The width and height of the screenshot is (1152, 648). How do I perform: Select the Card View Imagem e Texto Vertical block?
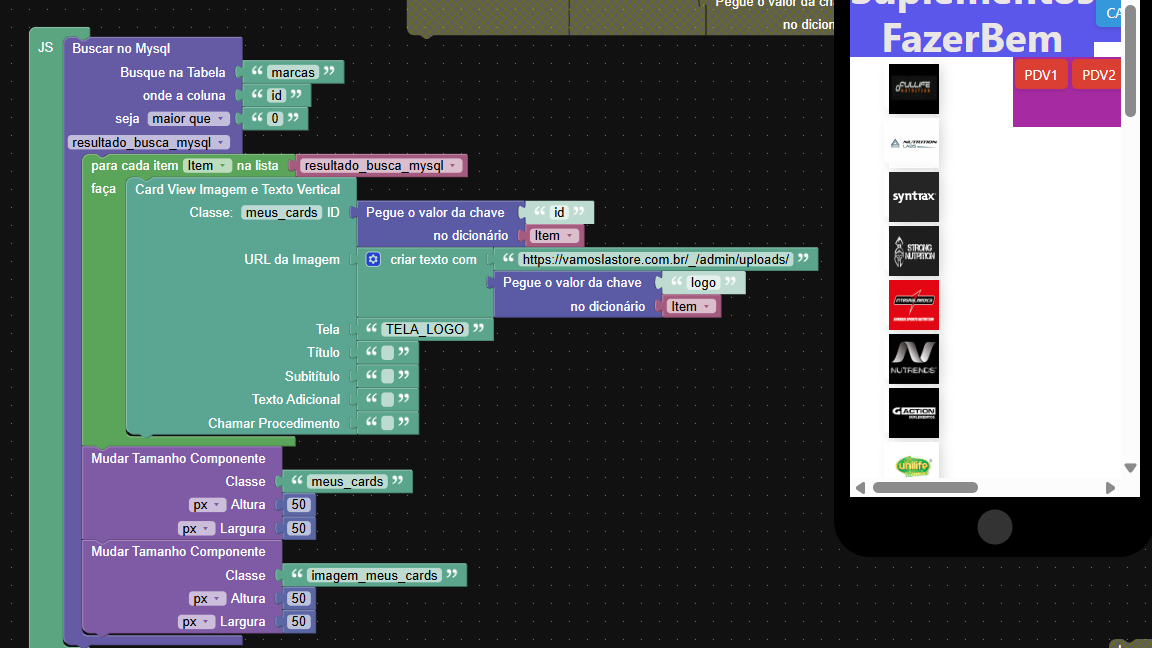pyautogui.click(x=237, y=190)
